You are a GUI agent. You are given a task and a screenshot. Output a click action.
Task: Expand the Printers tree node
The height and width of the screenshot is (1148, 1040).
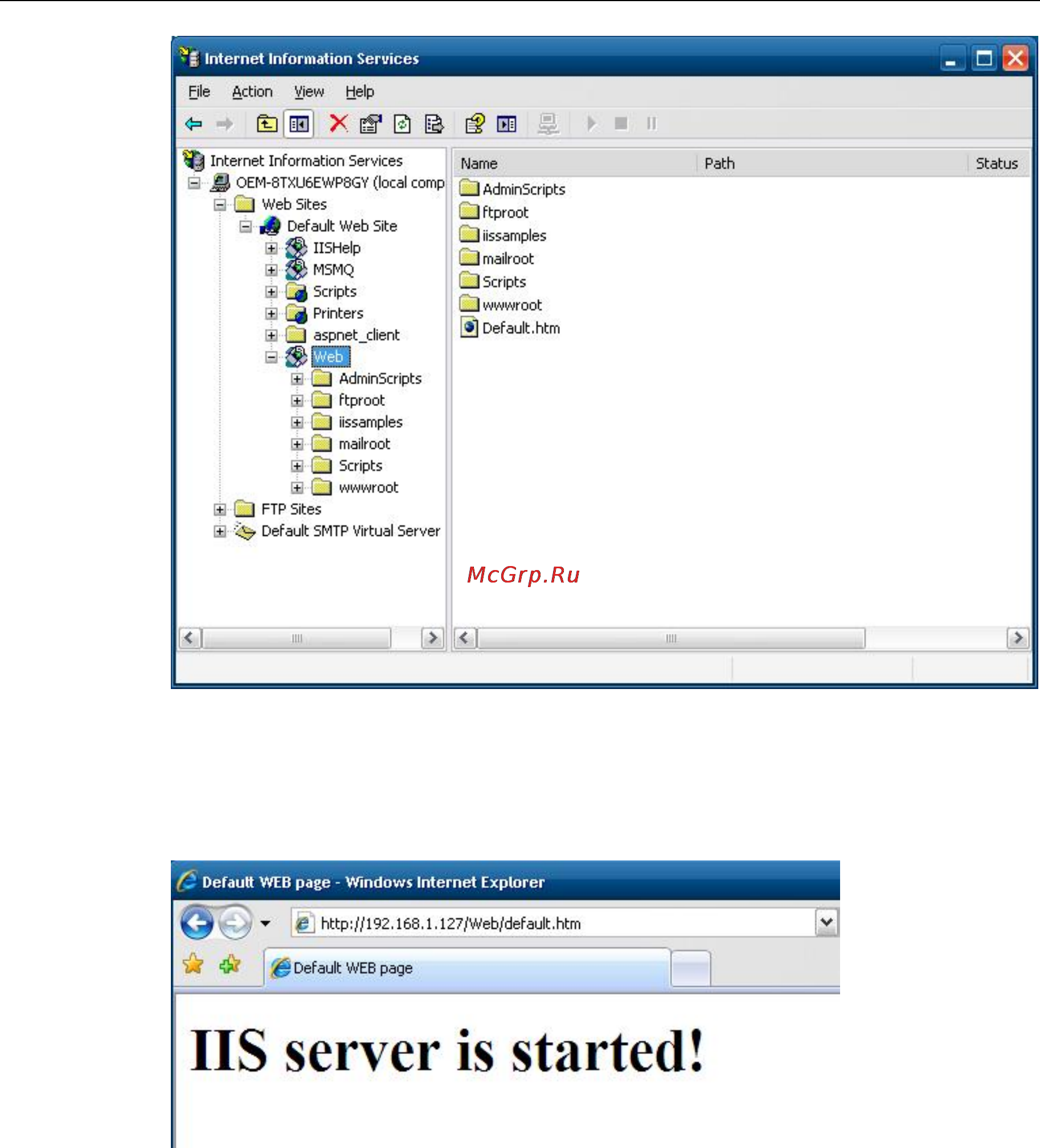pyautogui.click(x=272, y=314)
